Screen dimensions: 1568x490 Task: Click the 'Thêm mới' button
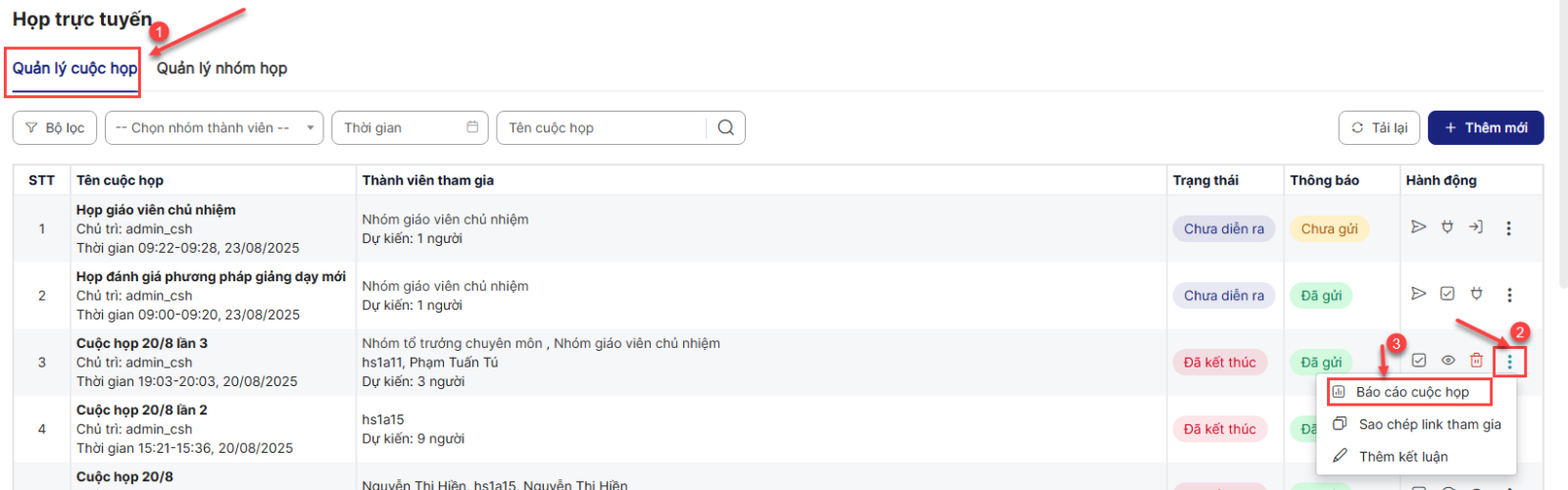pyautogui.click(x=1485, y=127)
